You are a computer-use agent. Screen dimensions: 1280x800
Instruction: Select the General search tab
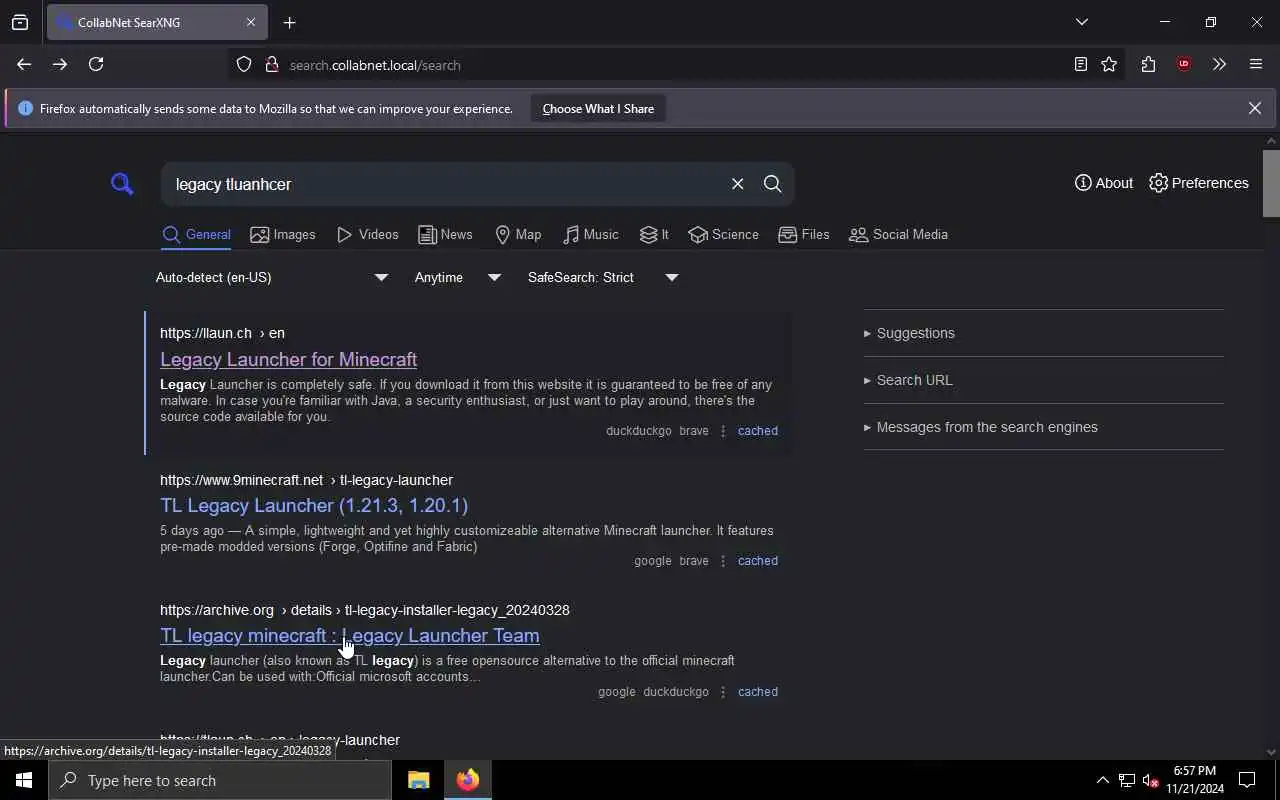click(x=197, y=234)
